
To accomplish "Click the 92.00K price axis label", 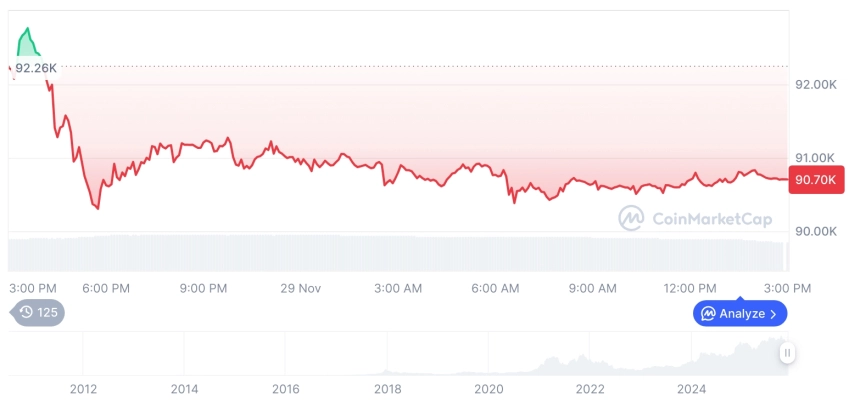I will [x=815, y=85].
